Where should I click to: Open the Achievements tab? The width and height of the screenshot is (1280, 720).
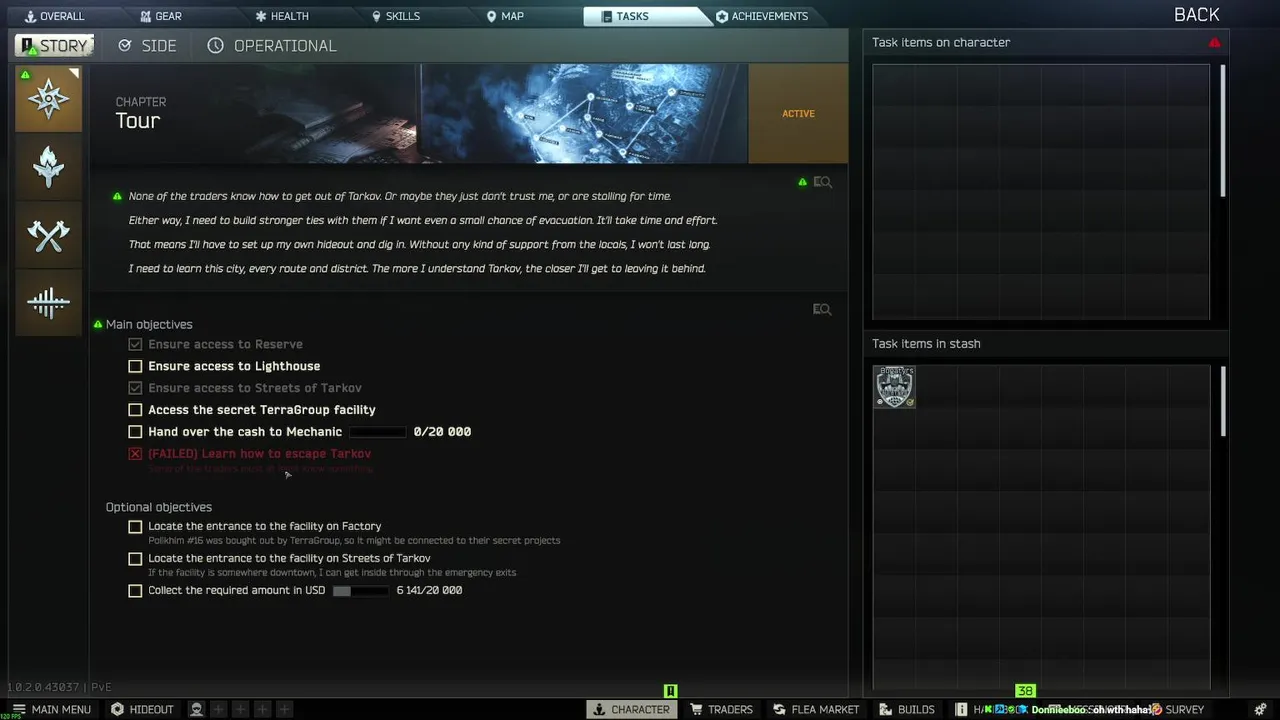click(762, 16)
